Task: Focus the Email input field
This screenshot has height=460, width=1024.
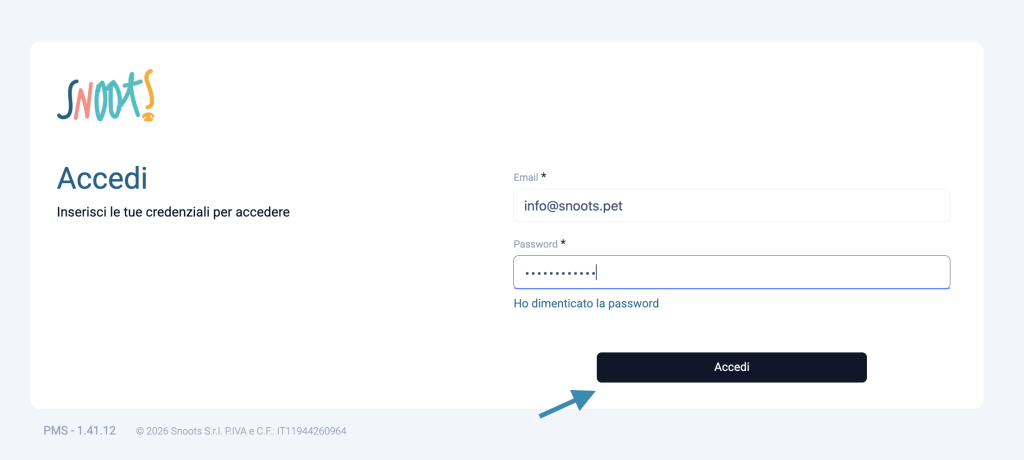Action: click(x=731, y=206)
